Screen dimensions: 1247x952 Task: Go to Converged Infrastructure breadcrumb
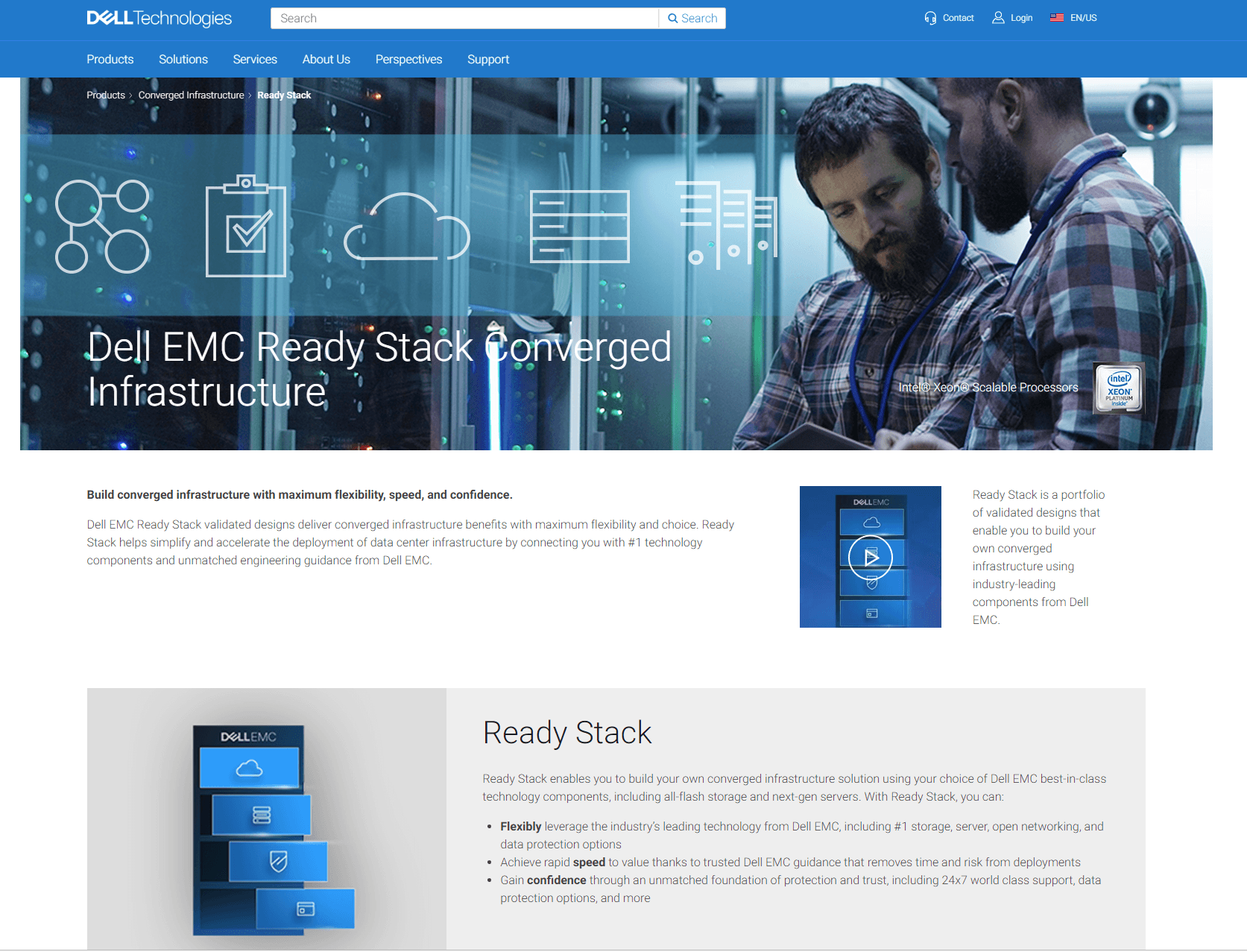click(191, 95)
